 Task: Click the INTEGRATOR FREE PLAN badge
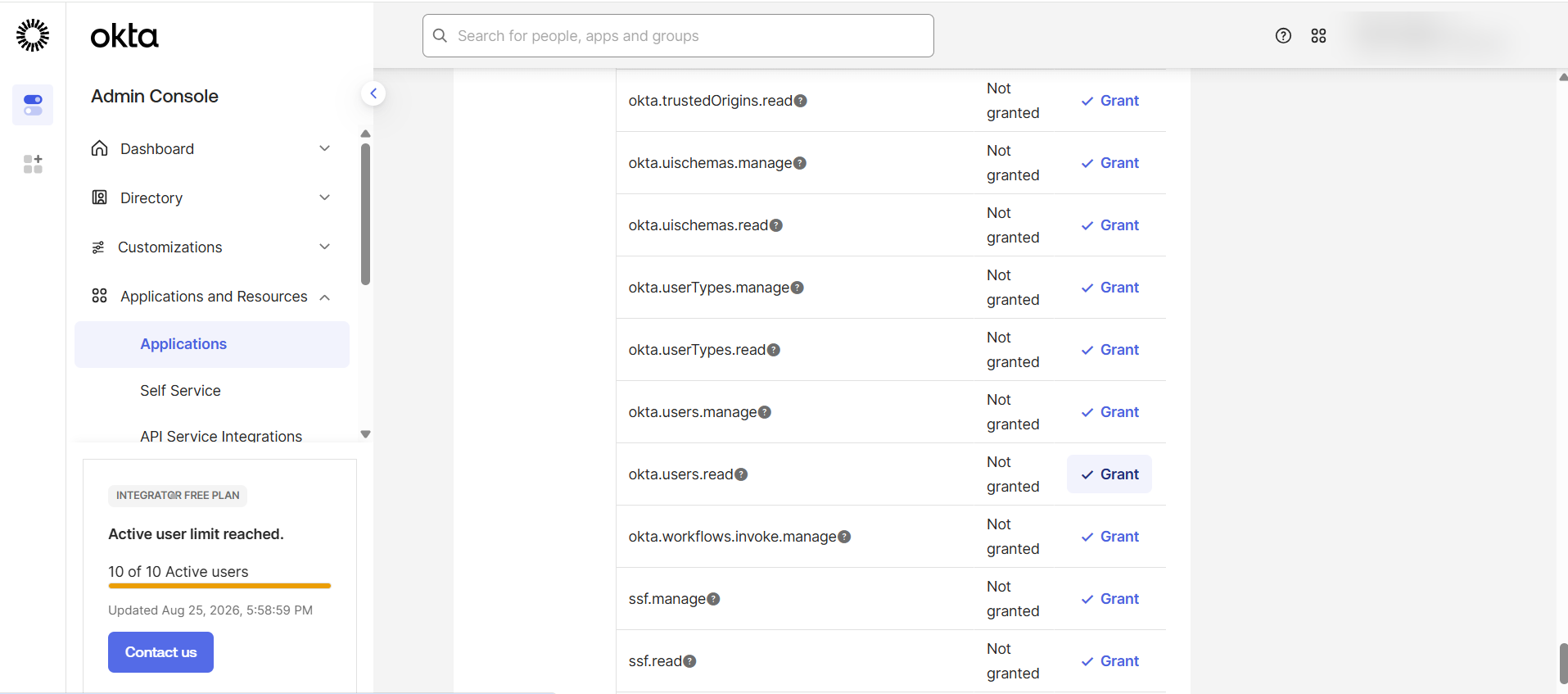pyautogui.click(x=178, y=496)
